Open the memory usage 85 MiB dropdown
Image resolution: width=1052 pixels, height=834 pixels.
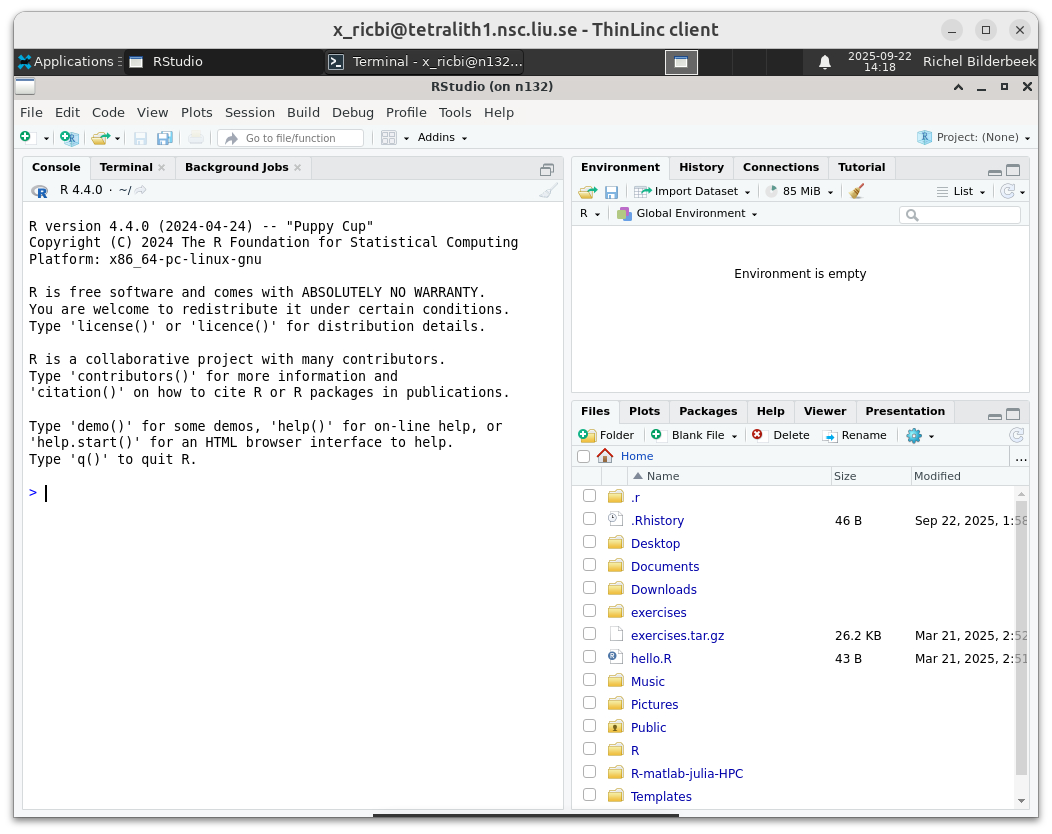[x=800, y=190]
